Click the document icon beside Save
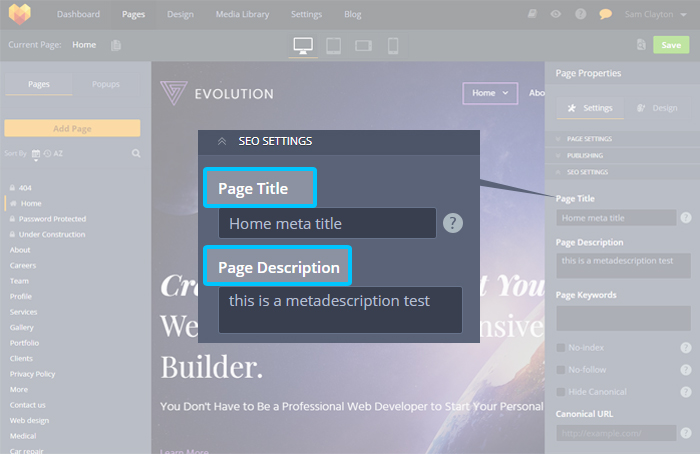The height and width of the screenshot is (454, 700). [641, 45]
